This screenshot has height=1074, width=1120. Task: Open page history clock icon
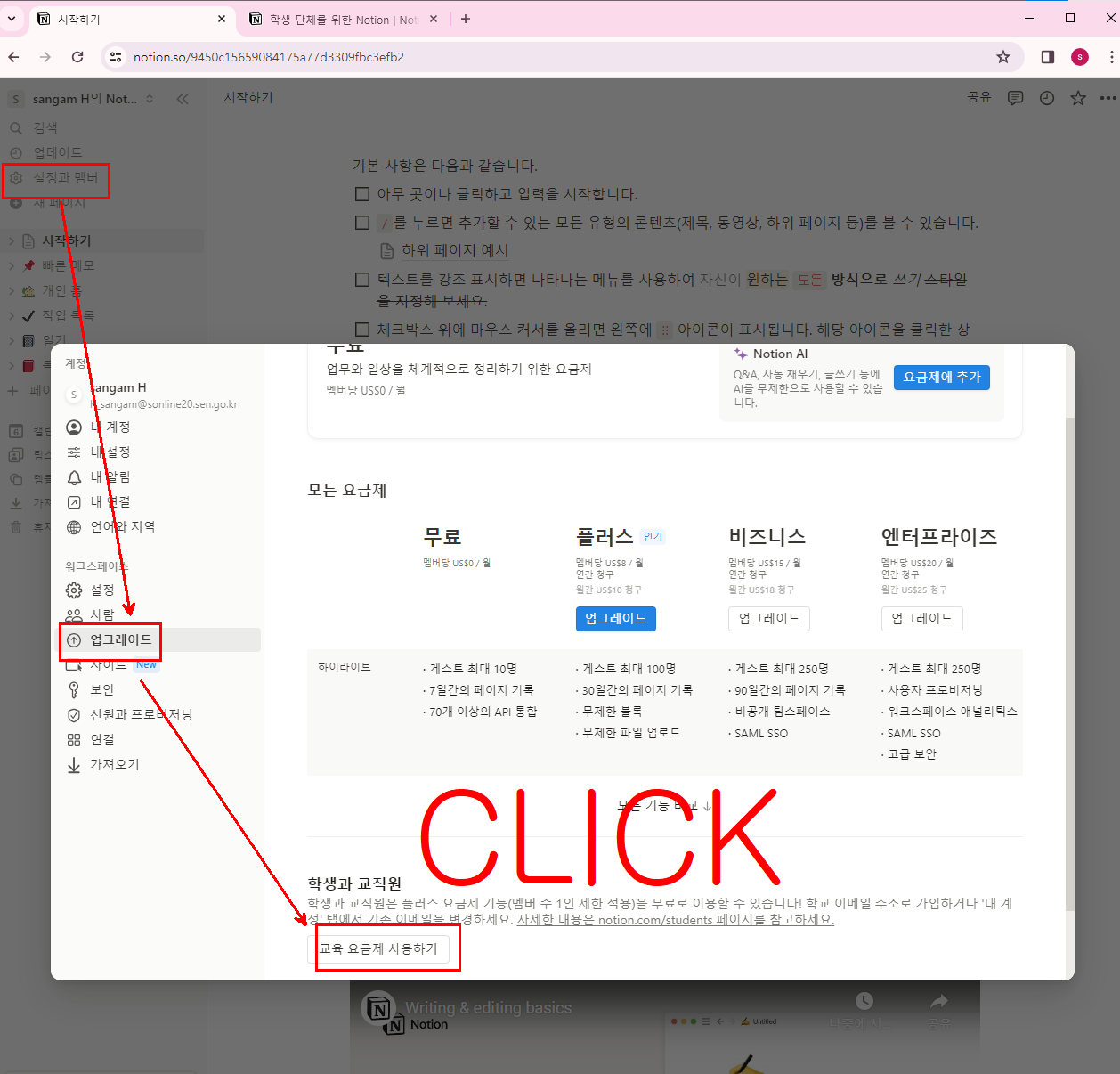point(1047,98)
